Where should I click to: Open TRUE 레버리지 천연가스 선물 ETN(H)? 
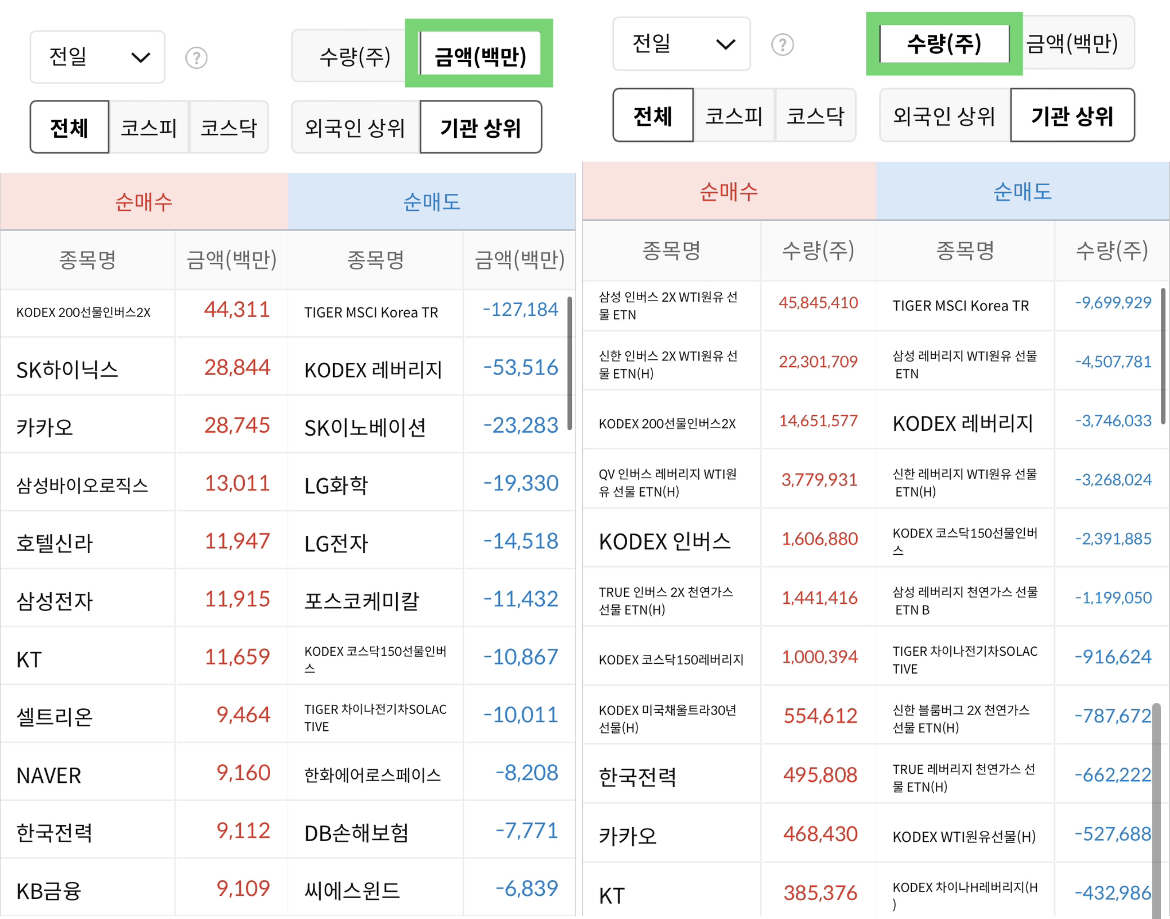[963, 777]
